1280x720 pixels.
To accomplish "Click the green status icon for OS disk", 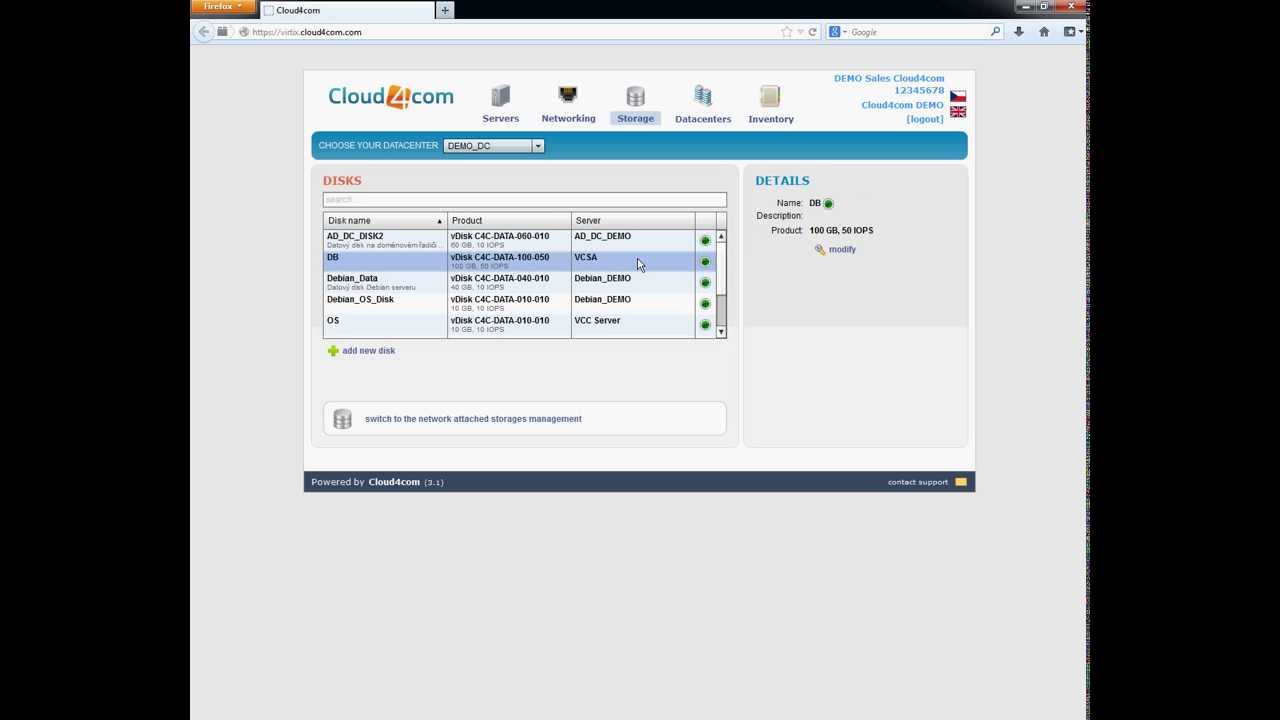I will tap(705, 324).
